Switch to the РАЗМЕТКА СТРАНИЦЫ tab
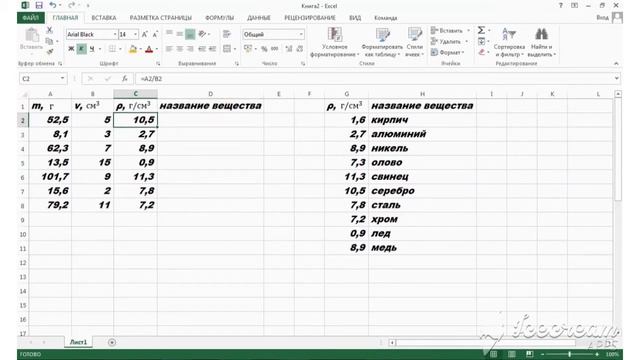 (x=160, y=18)
